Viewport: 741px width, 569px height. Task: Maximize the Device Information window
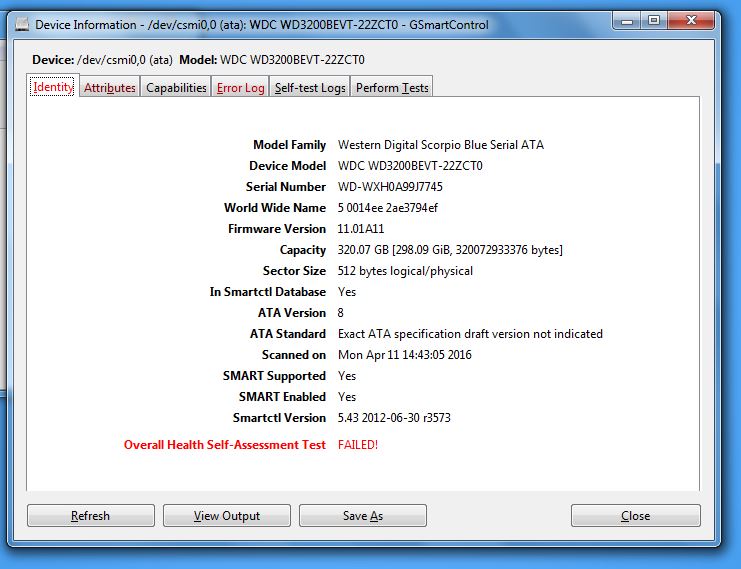[654, 21]
